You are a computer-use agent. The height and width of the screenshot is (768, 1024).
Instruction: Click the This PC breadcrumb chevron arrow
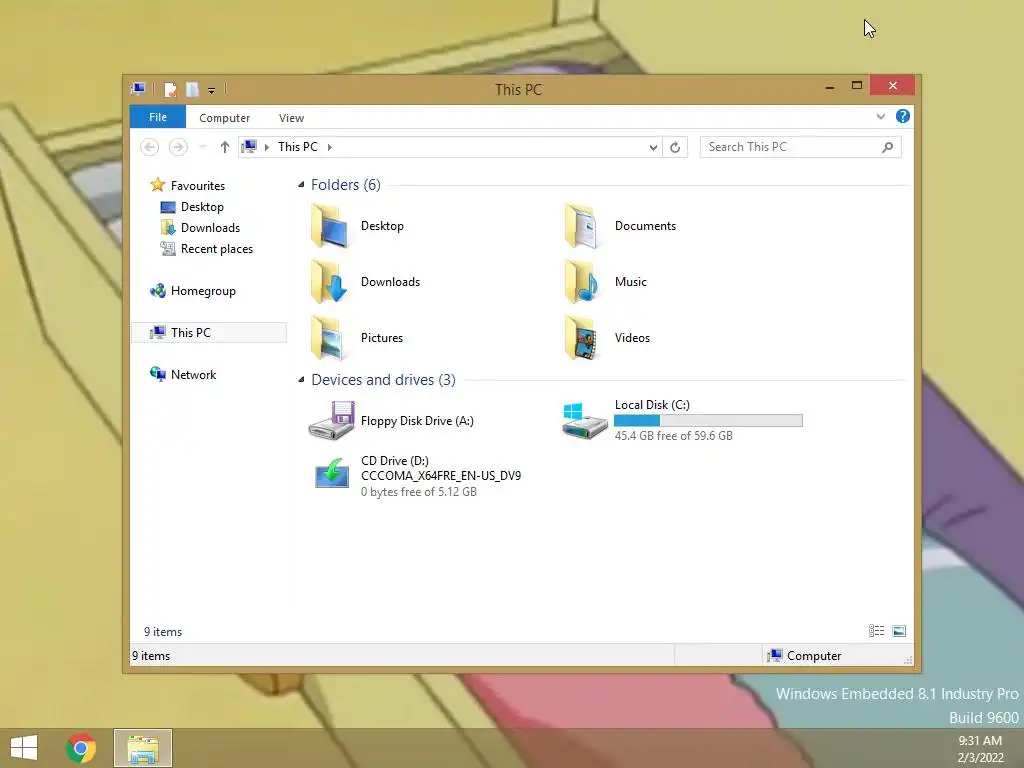(330, 148)
